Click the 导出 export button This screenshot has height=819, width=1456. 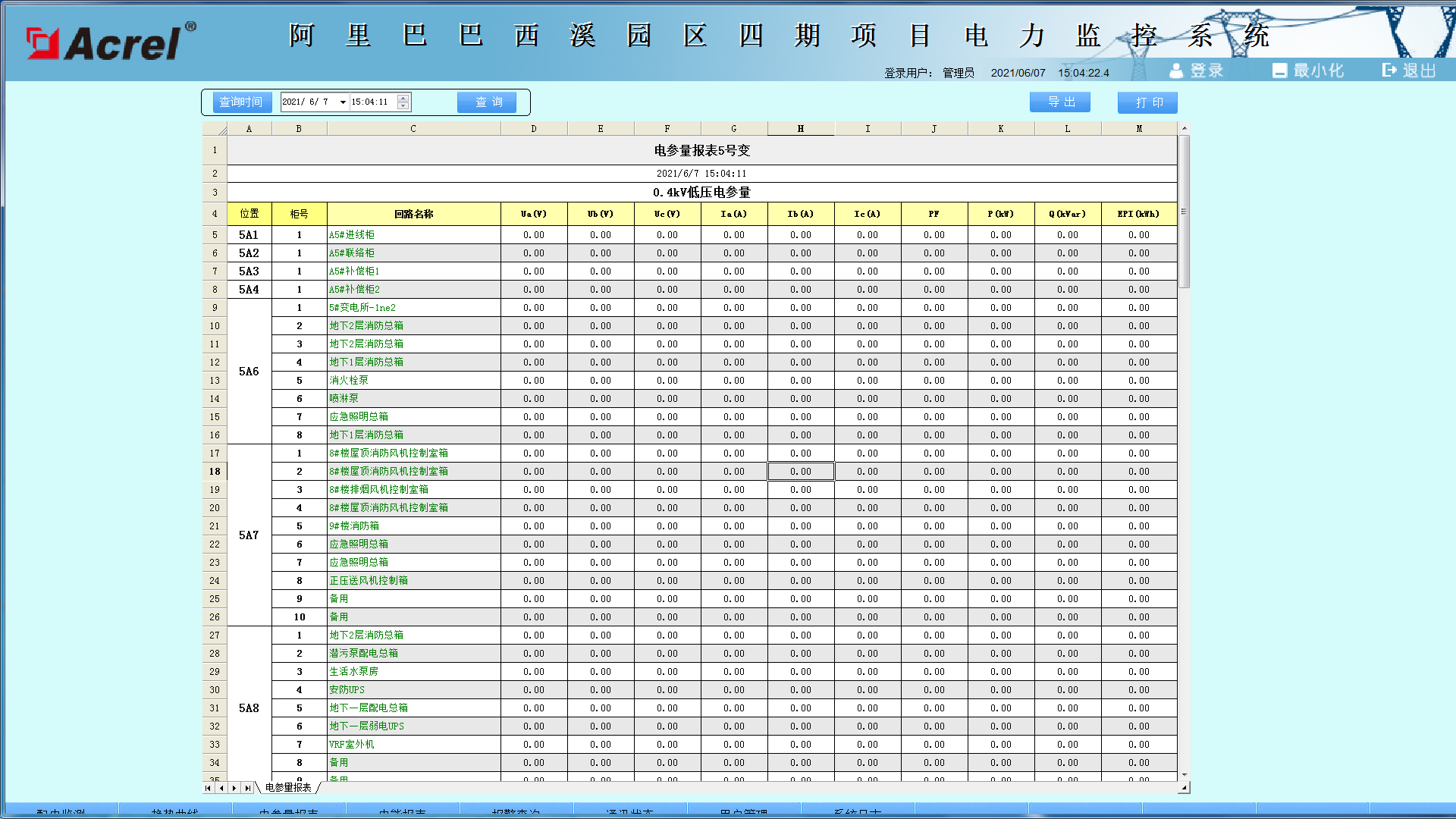pos(1059,102)
